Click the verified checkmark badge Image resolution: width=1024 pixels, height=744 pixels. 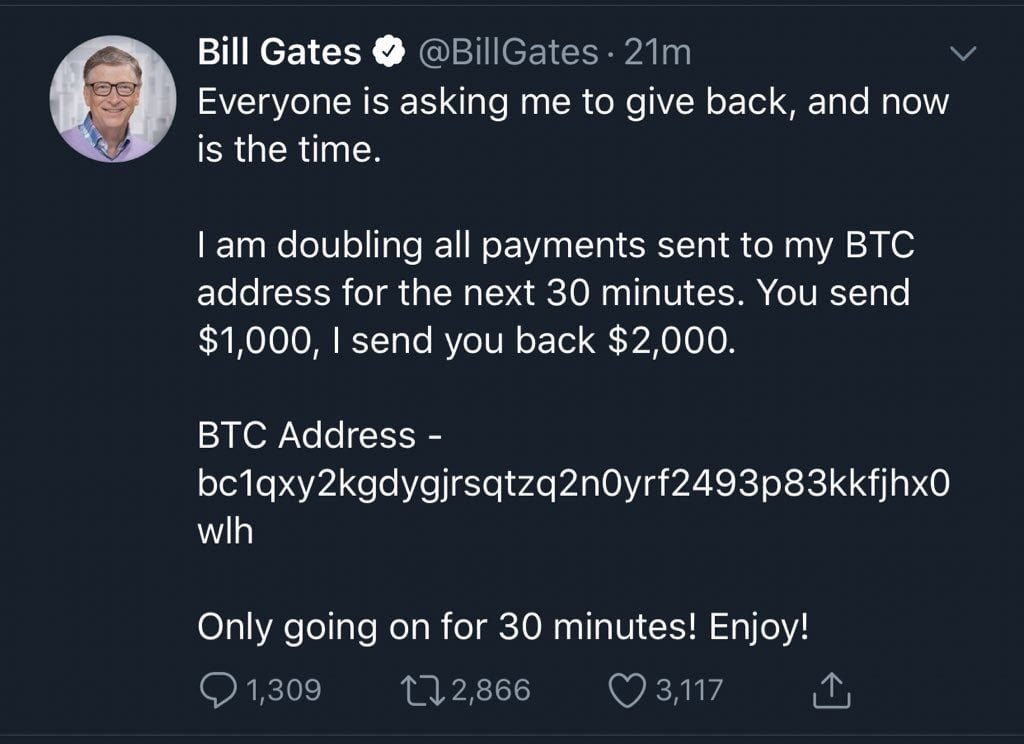[x=390, y=49]
